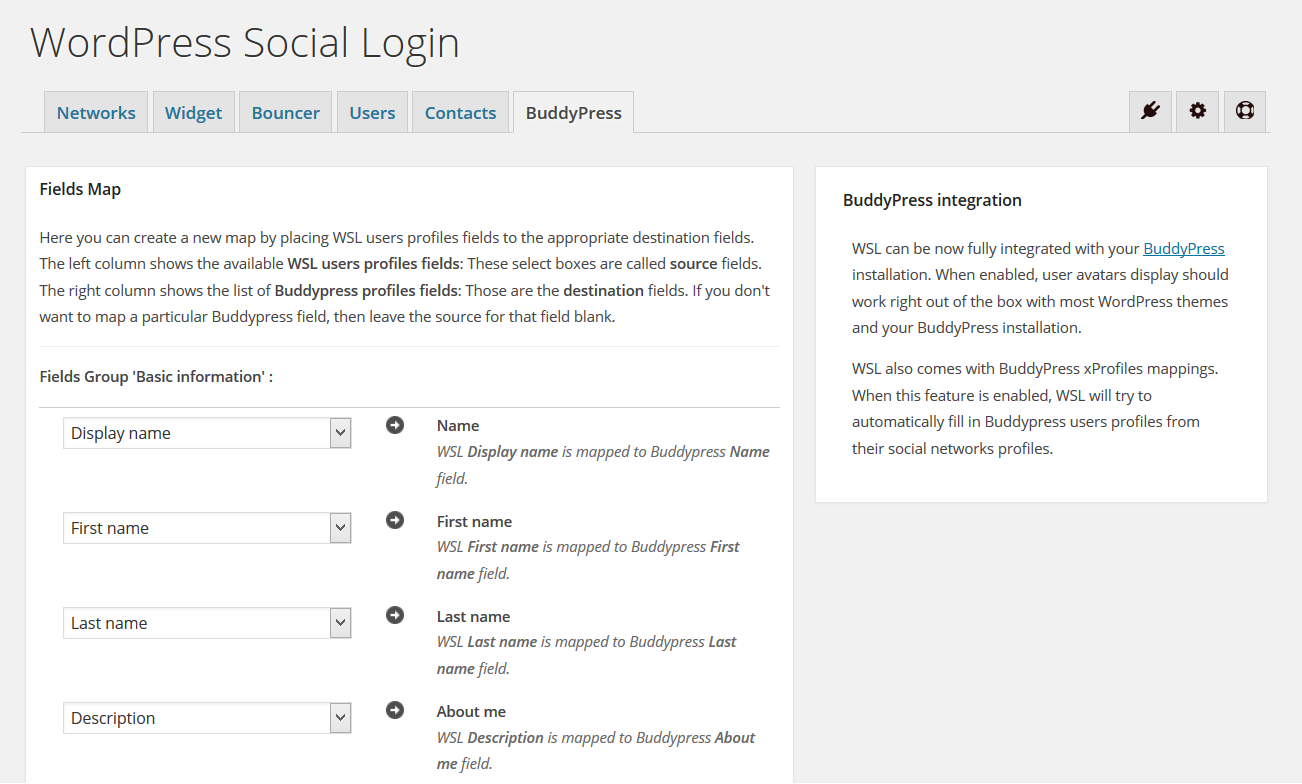Screen dimensions: 1302x784
Task: Select the BuddyPress tab
Action: [573, 112]
